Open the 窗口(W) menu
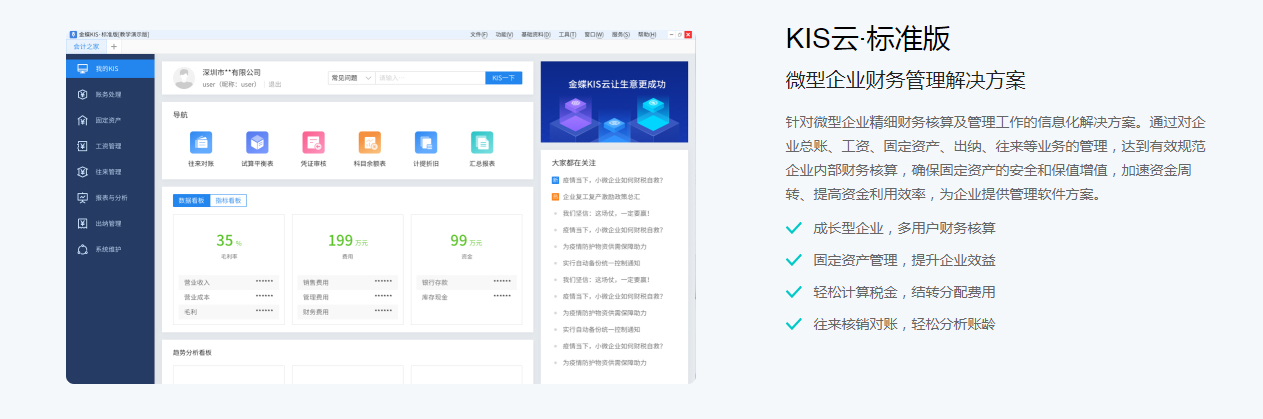The image size is (1263, 419). click(x=594, y=34)
